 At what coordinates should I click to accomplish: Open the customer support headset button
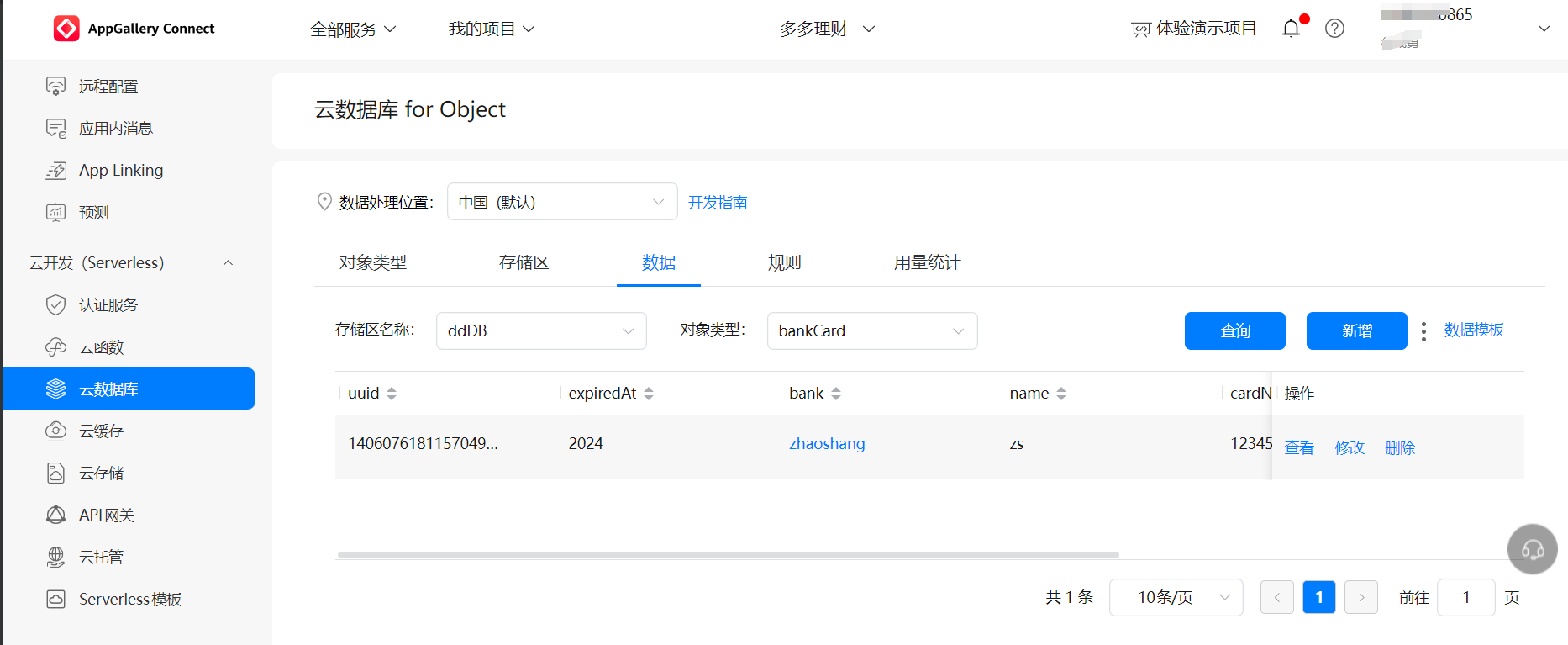tap(1532, 549)
